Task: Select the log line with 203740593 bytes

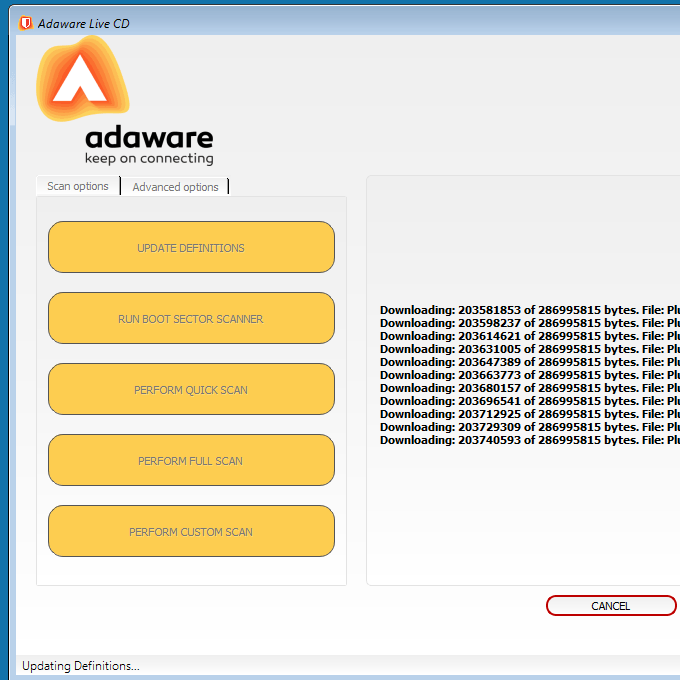Action: click(x=530, y=440)
